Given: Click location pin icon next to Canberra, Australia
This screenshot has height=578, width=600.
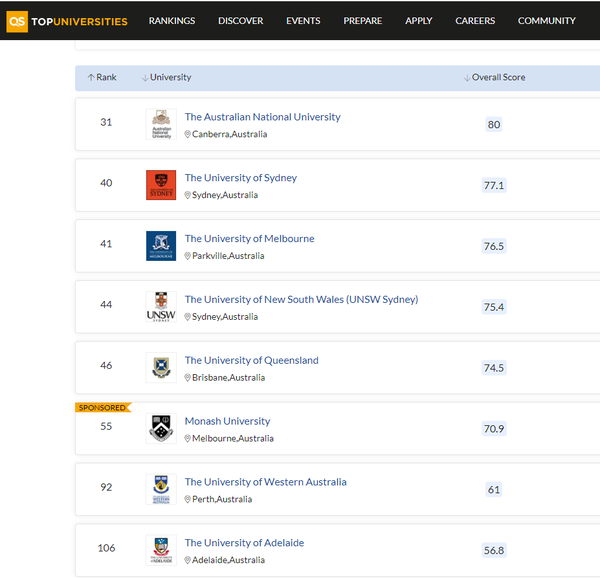Looking at the screenshot, I should tap(188, 134).
